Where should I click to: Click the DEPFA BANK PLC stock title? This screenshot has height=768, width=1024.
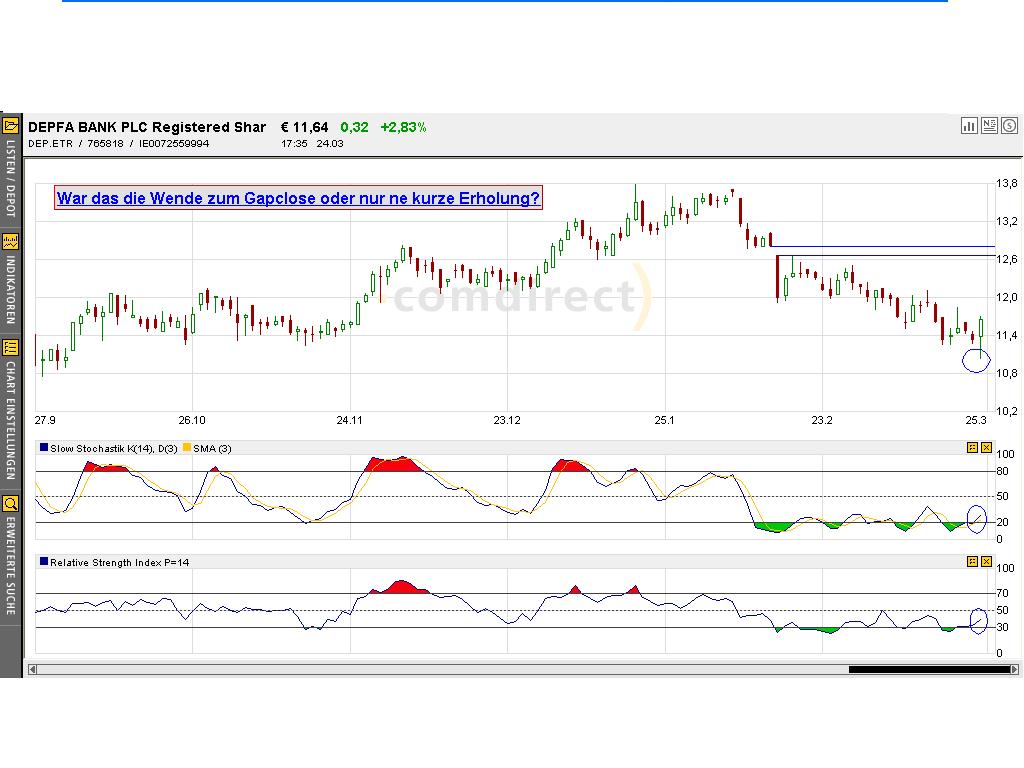pyautogui.click(x=147, y=127)
